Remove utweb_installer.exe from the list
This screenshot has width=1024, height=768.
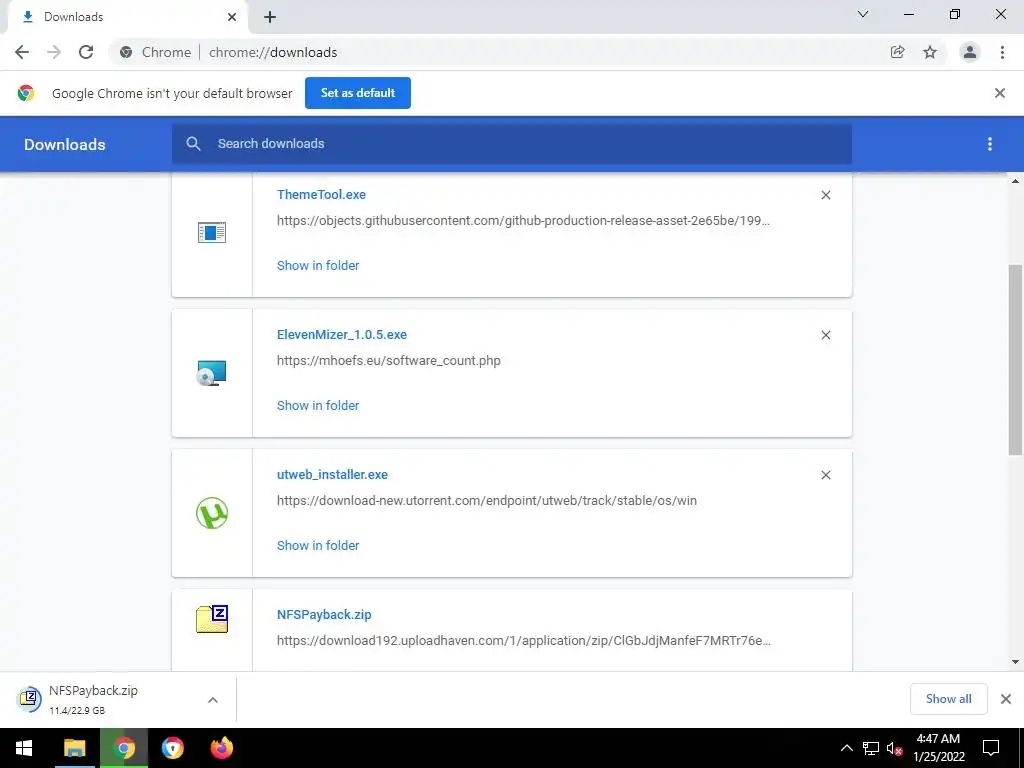click(x=826, y=475)
